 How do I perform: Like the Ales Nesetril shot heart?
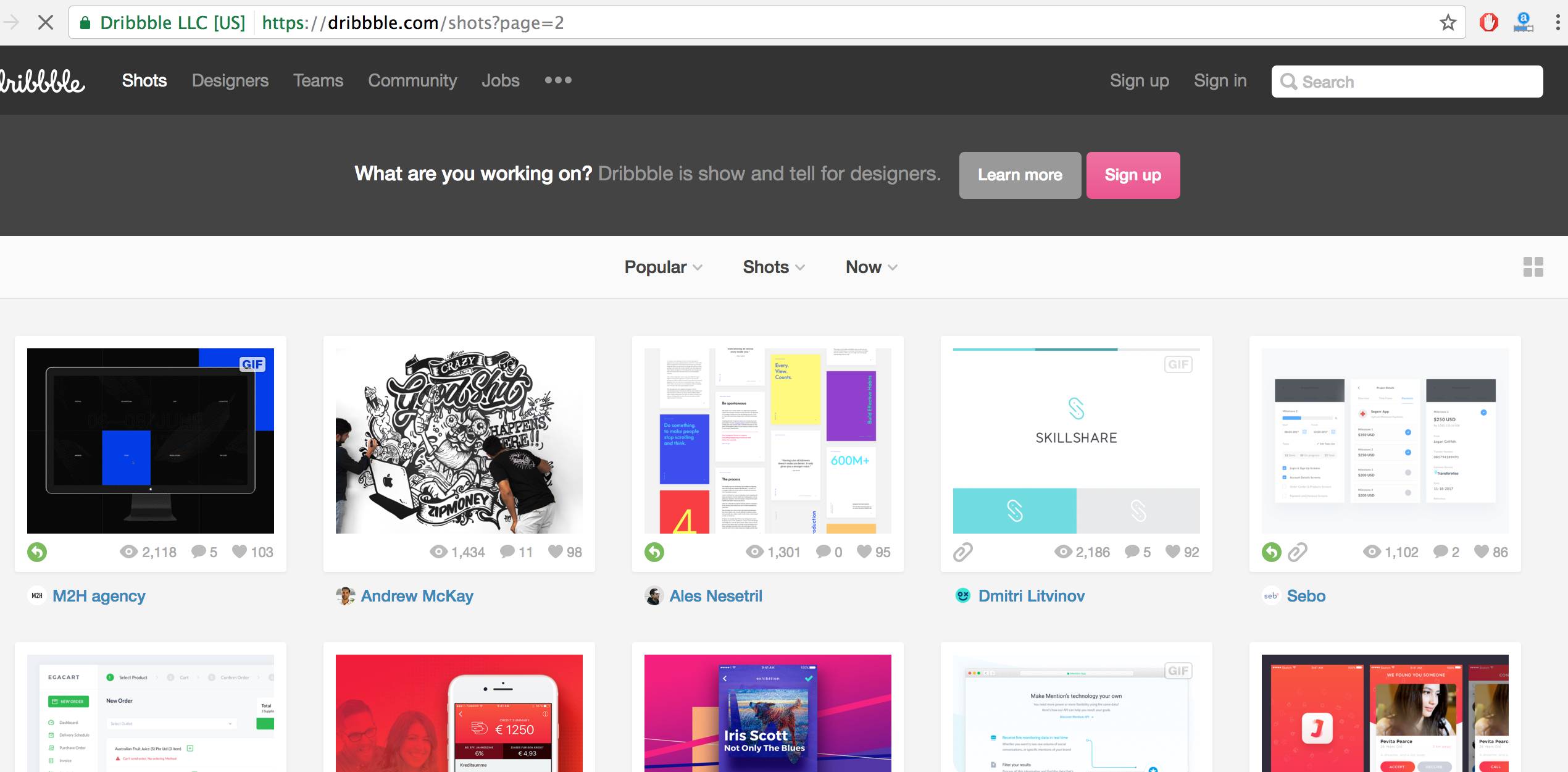864,552
